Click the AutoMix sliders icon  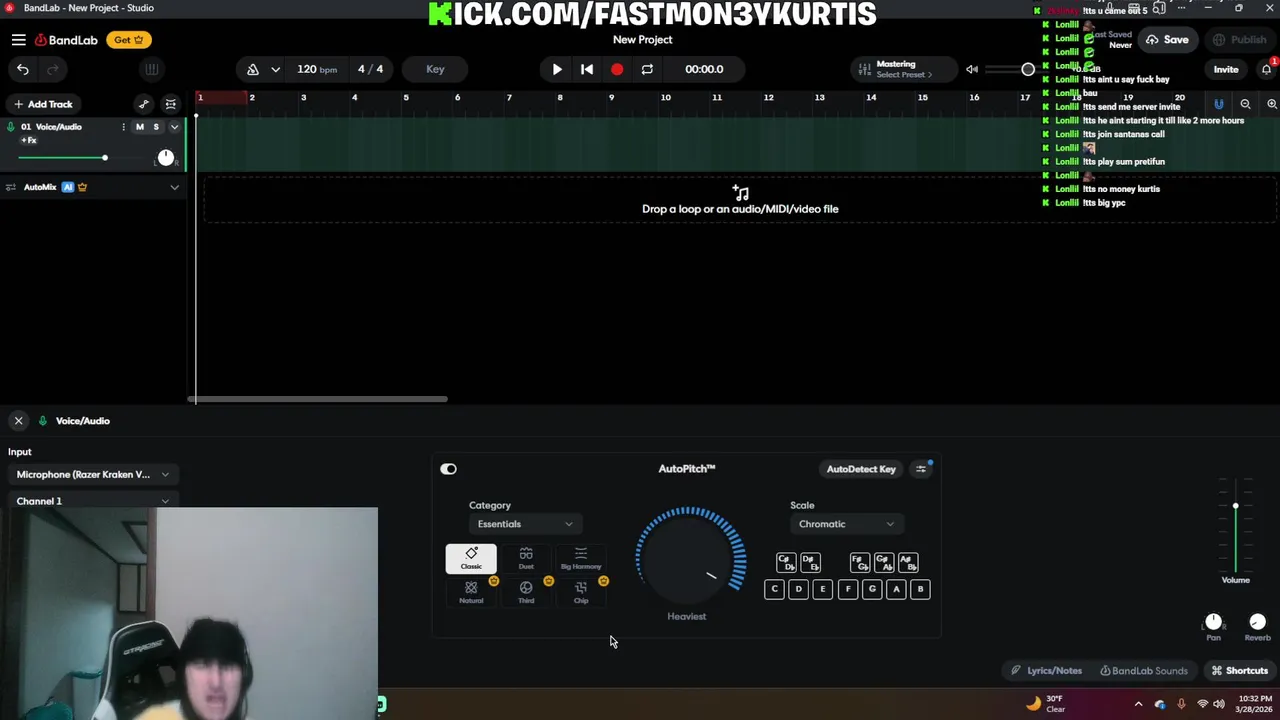[11, 187]
